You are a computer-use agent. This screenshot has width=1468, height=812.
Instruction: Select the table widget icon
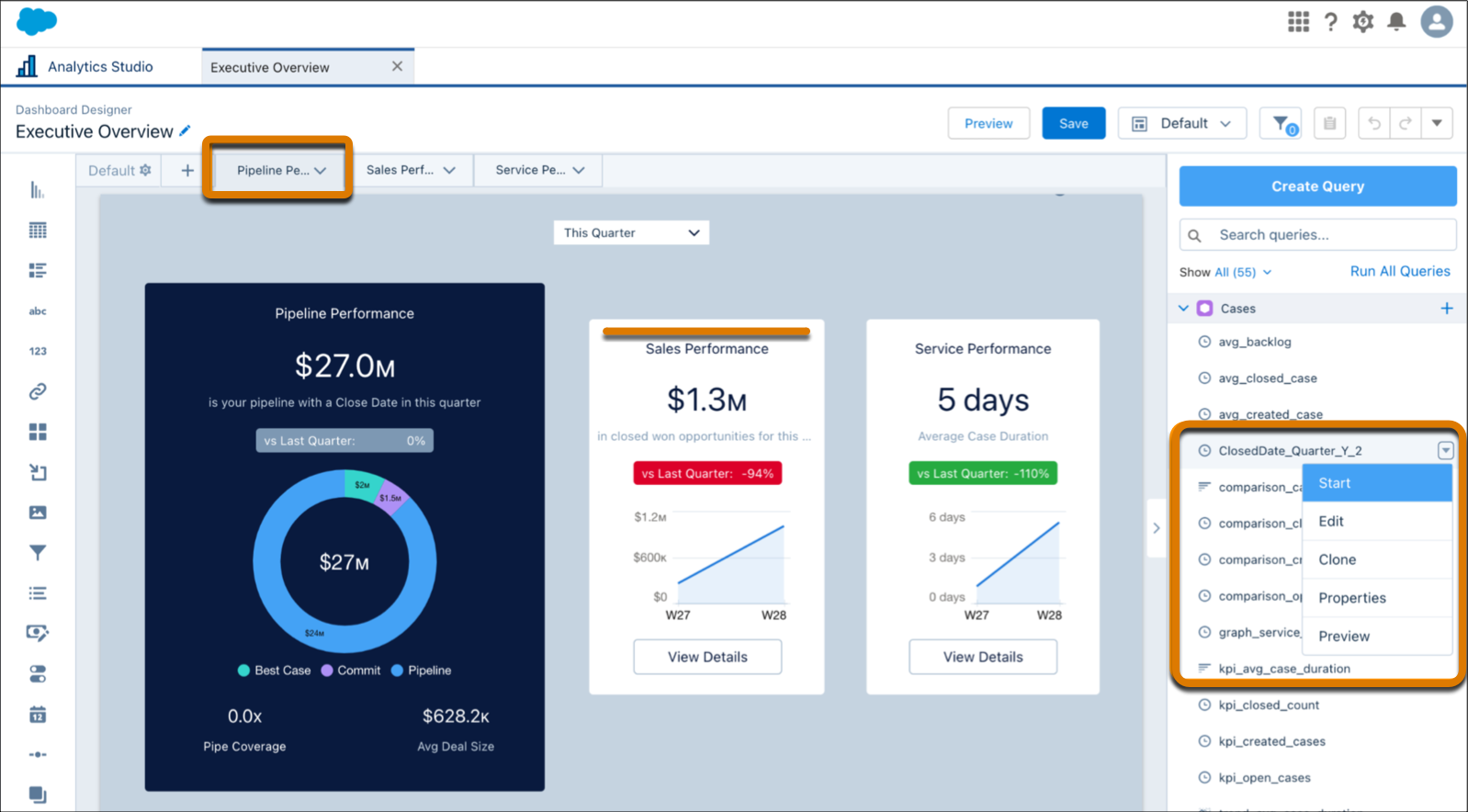(x=37, y=231)
